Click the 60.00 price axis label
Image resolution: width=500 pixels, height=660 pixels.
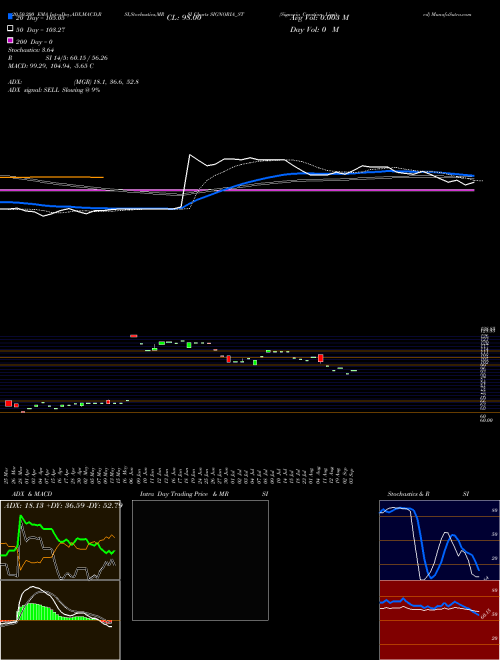[x=487, y=420]
